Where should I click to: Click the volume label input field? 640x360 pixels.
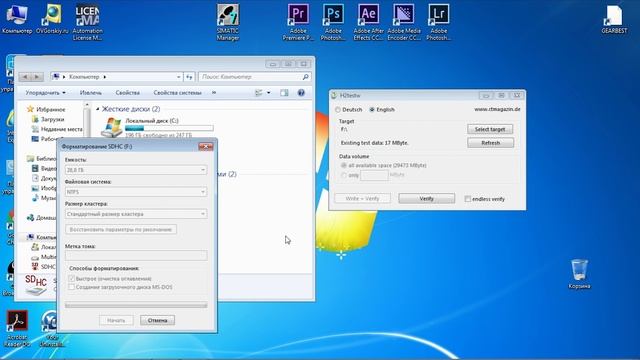pyautogui.click(x=136, y=256)
